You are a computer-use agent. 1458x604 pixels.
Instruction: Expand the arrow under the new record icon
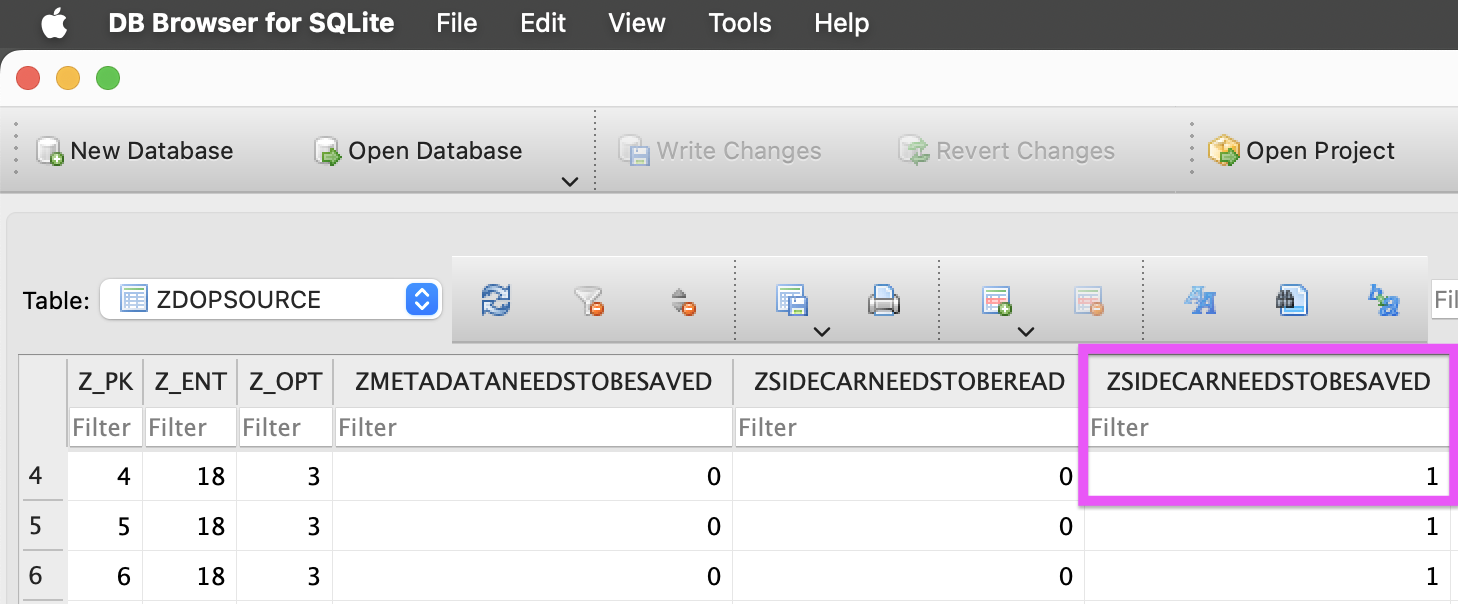pos(1025,331)
